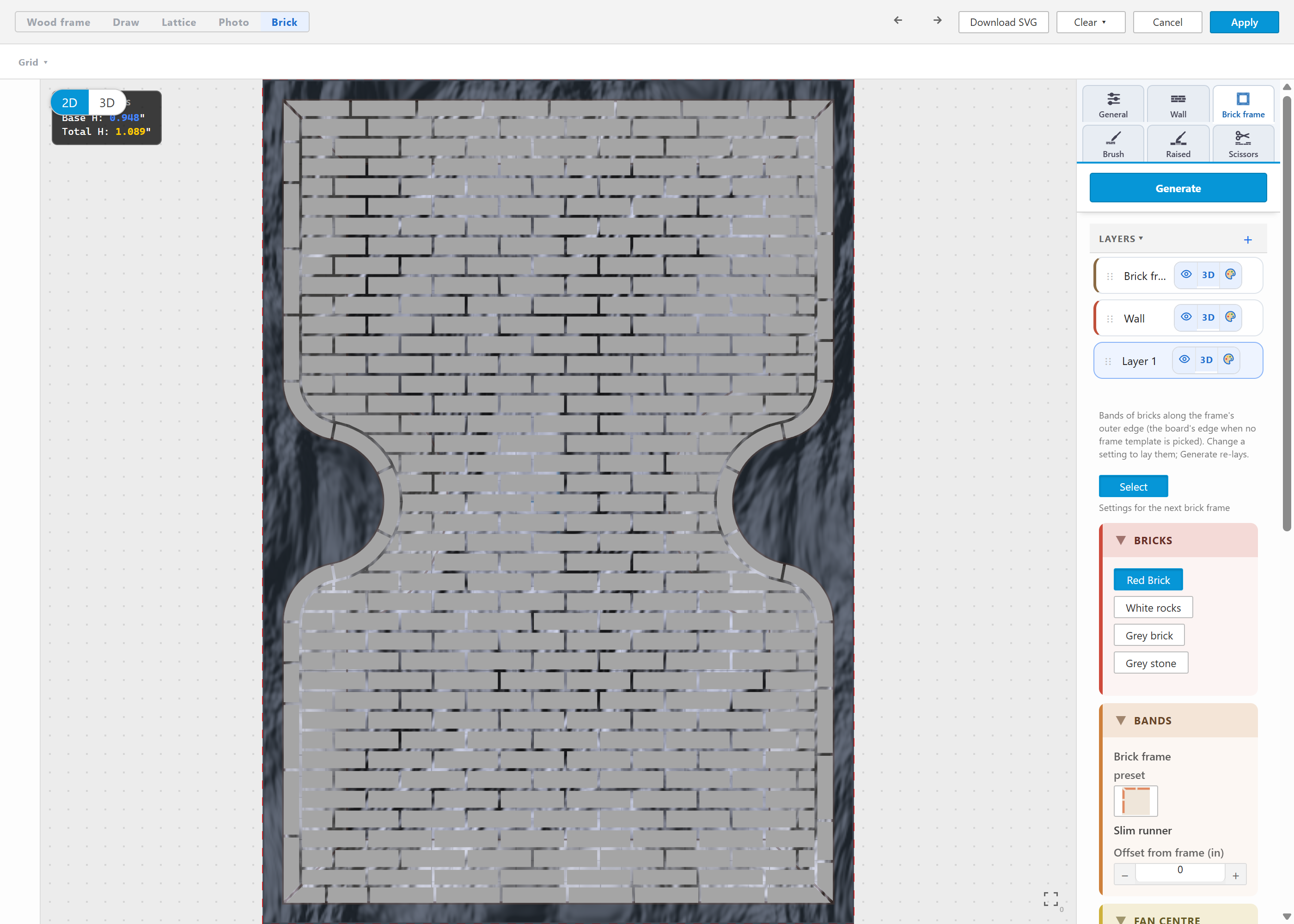Switch to the Wood frame tab
Image resolution: width=1294 pixels, height=924 pixels.
[59, 22]
